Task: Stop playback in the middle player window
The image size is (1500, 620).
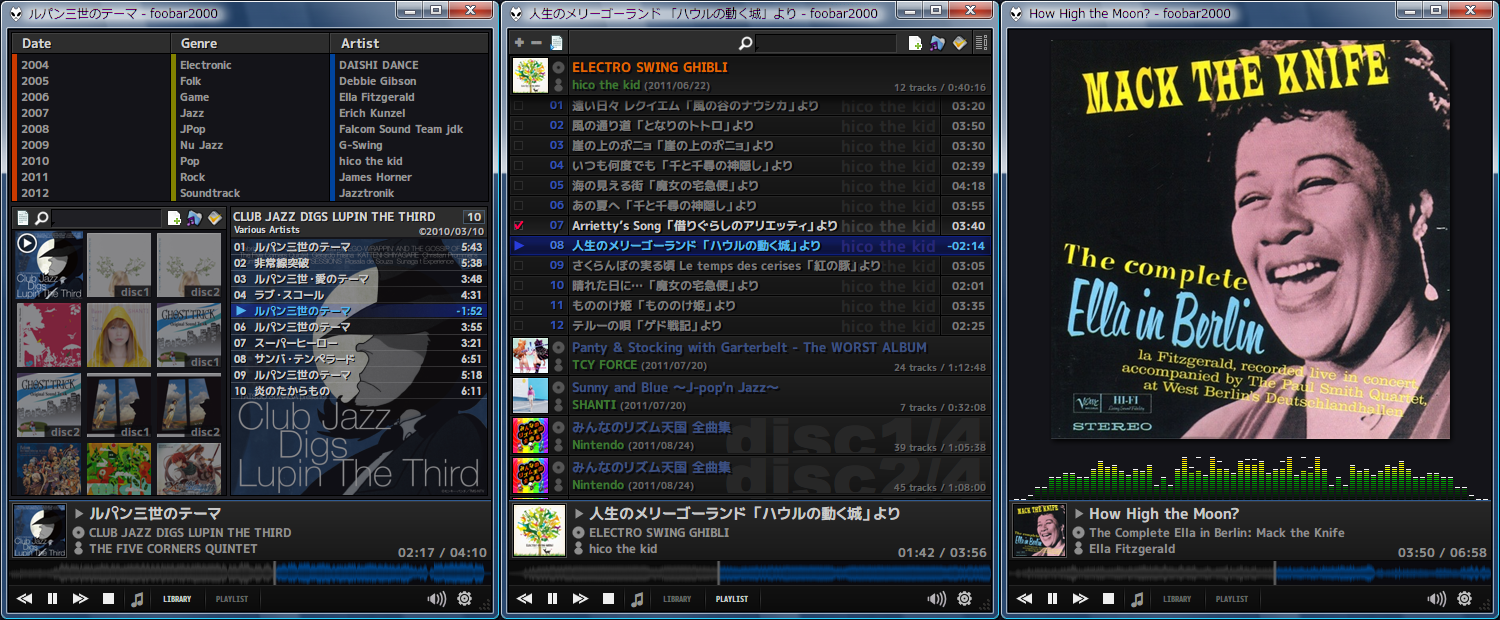Action: pyautogui.click(x=608, y=599)
